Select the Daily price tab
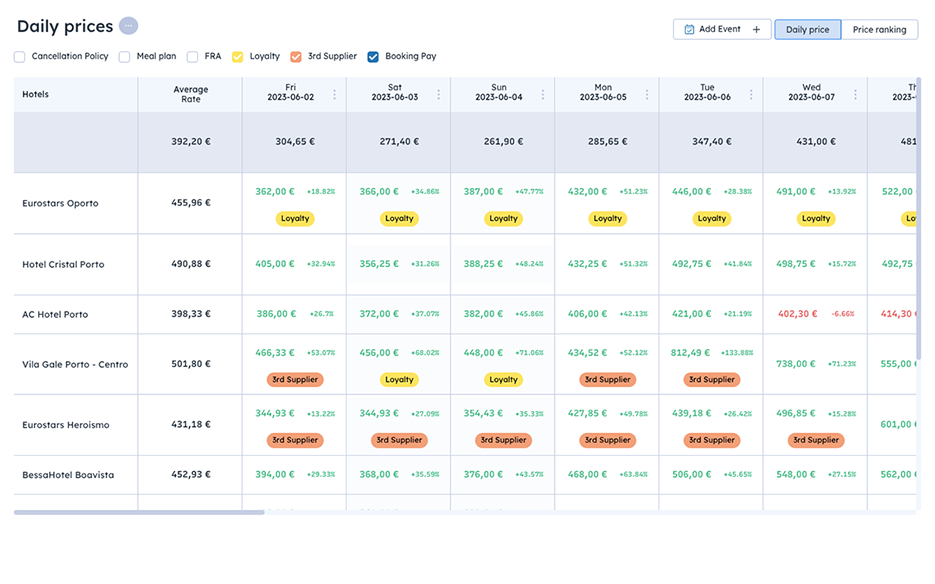The width and height of the screenshot is (935, 584). pos(807,30)
